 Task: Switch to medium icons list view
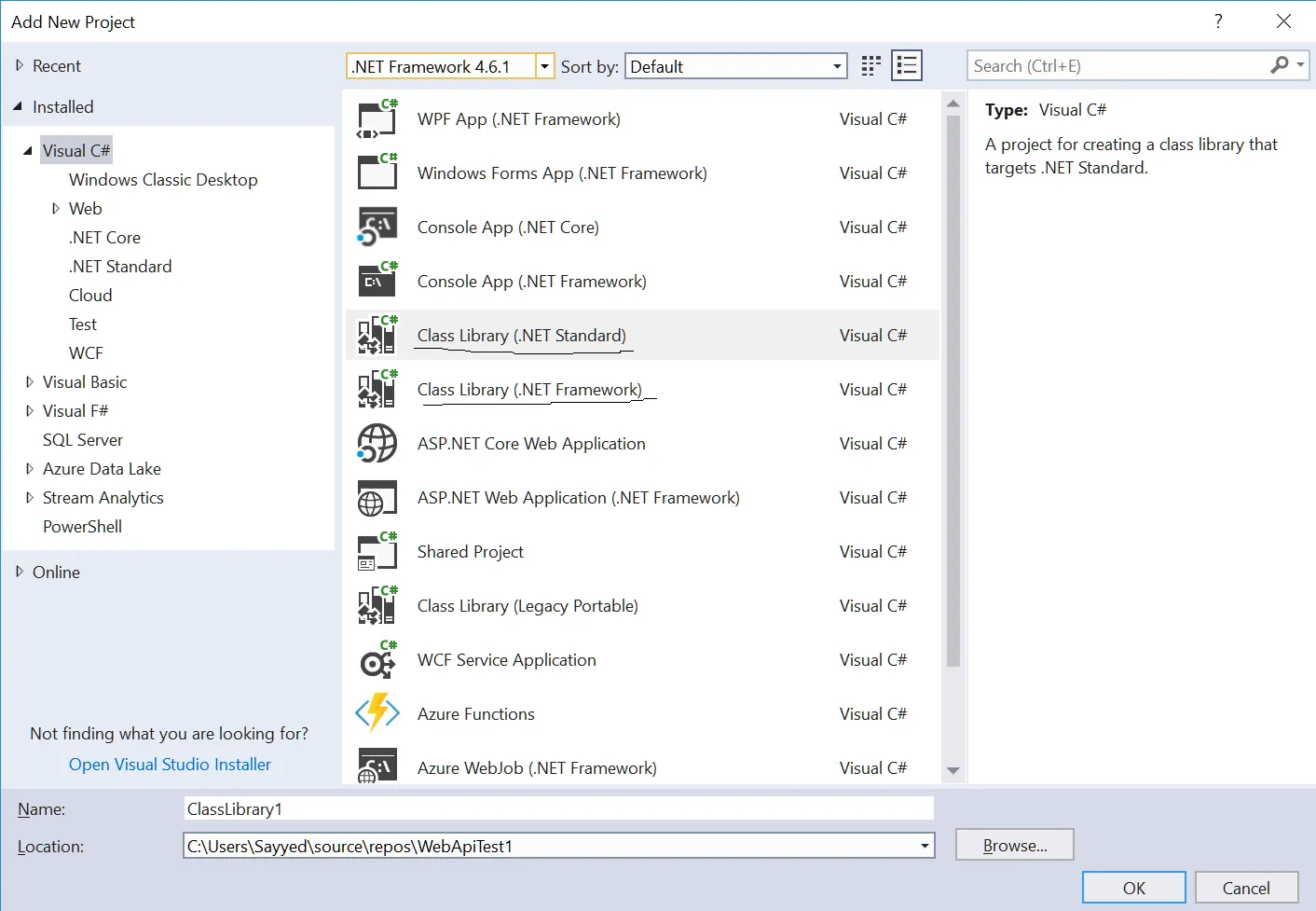907,65
